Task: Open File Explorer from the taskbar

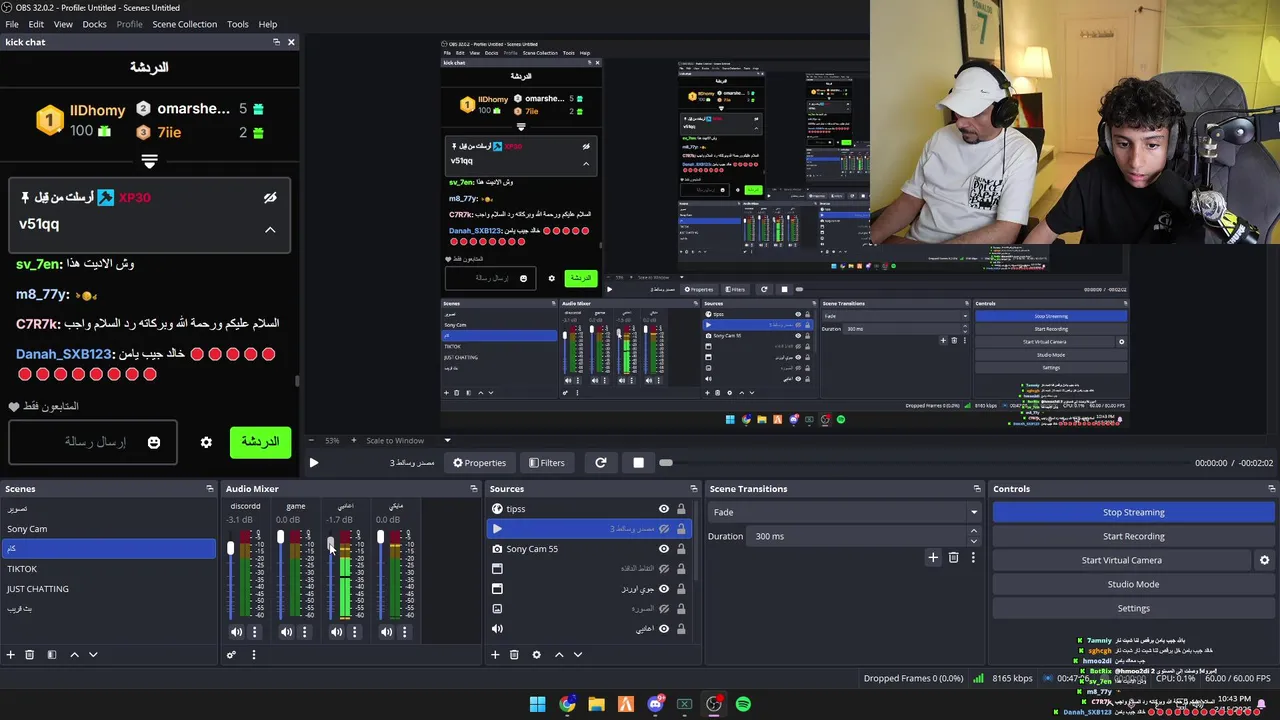Action: pyautogui.click(x=596, y=704)
